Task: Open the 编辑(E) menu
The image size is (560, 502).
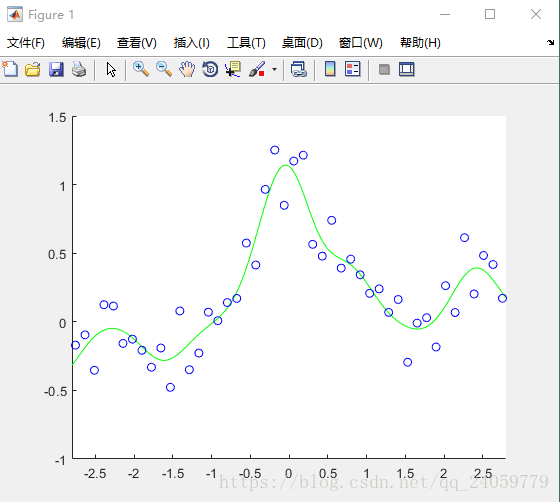Action: click(x=81, y=43)
